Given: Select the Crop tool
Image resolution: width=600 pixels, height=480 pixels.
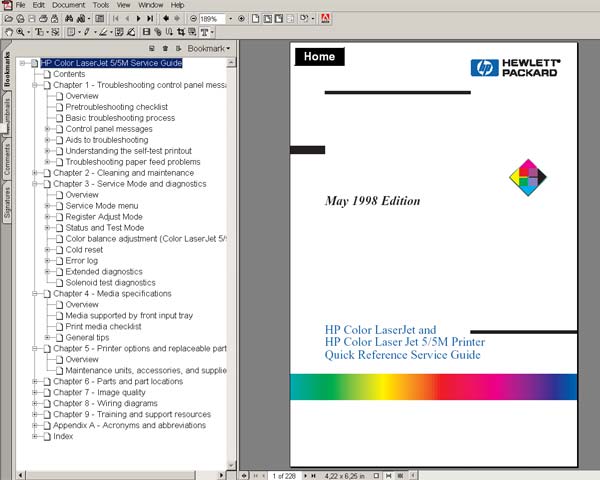Looking at the screenshot, I should 181,33.
